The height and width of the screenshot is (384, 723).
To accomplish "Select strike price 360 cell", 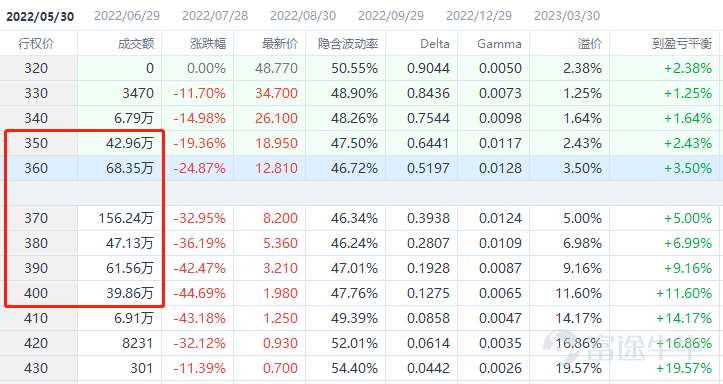I will click(x=39, y=168).
